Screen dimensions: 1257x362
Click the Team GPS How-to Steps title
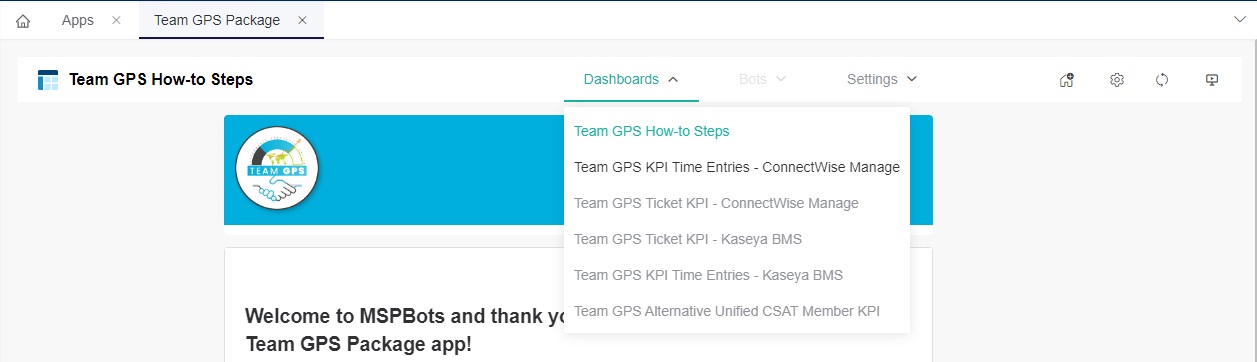[161, 80]
